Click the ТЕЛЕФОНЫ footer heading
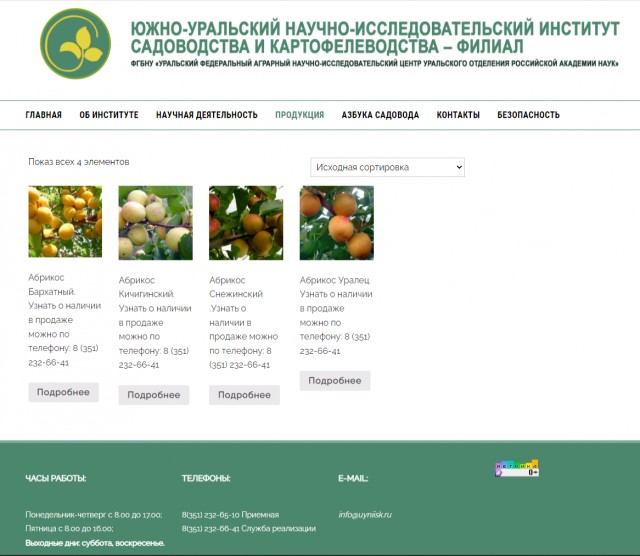Image resolution: width=640 pixels, height=556 pixels. coord(206,478)
